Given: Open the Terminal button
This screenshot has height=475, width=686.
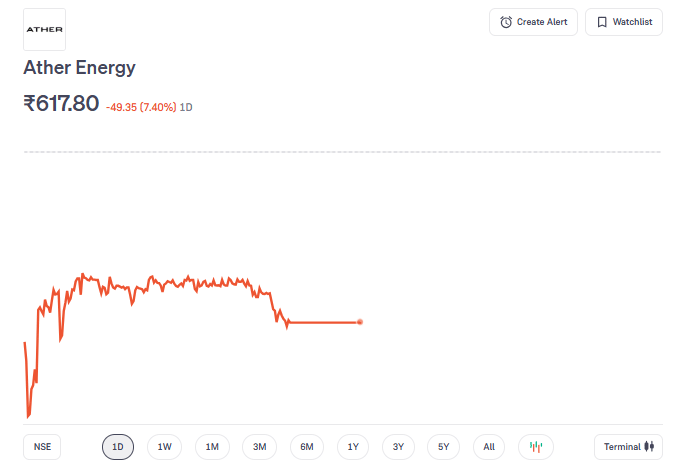Looking at the screenshot, I should (628, 447).
